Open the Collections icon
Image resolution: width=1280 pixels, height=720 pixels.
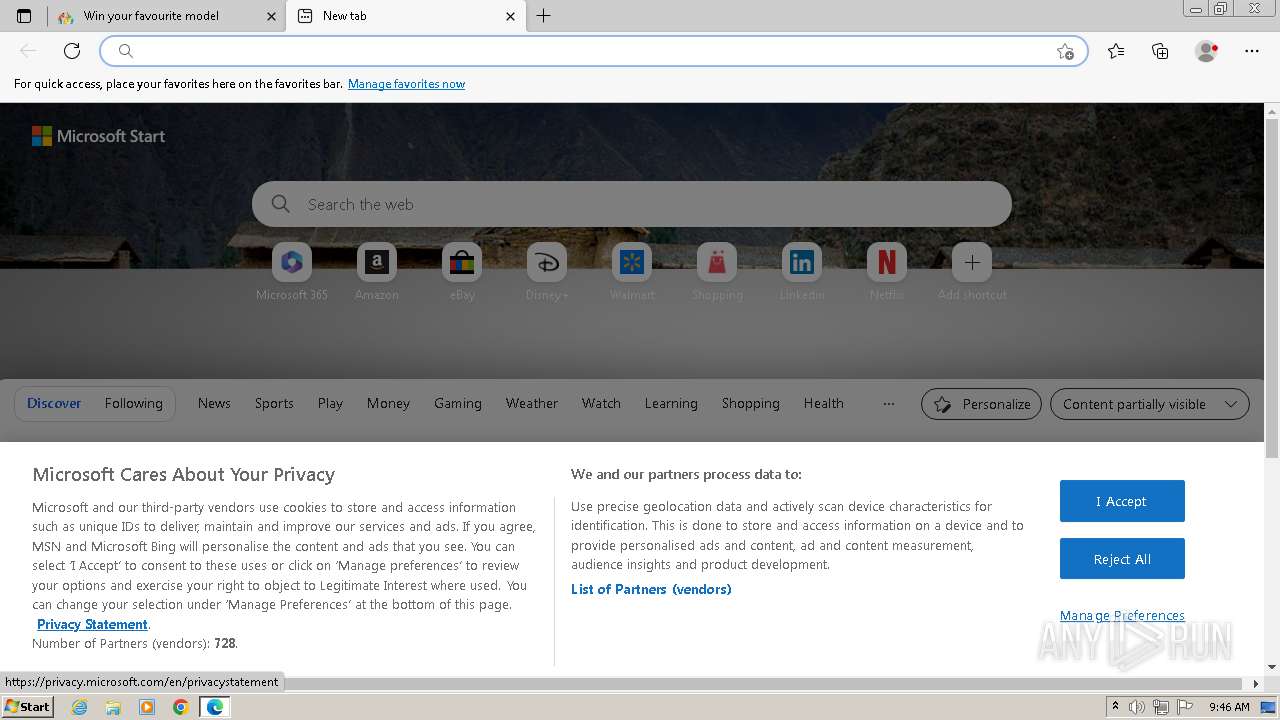1160,51
